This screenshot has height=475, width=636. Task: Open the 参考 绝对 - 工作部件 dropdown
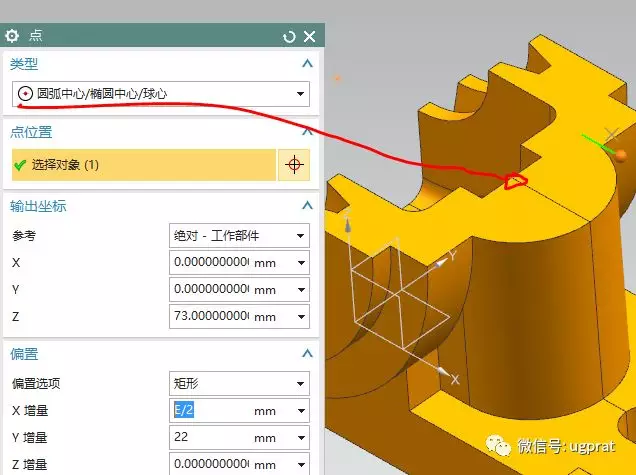(x=239, y=236)
